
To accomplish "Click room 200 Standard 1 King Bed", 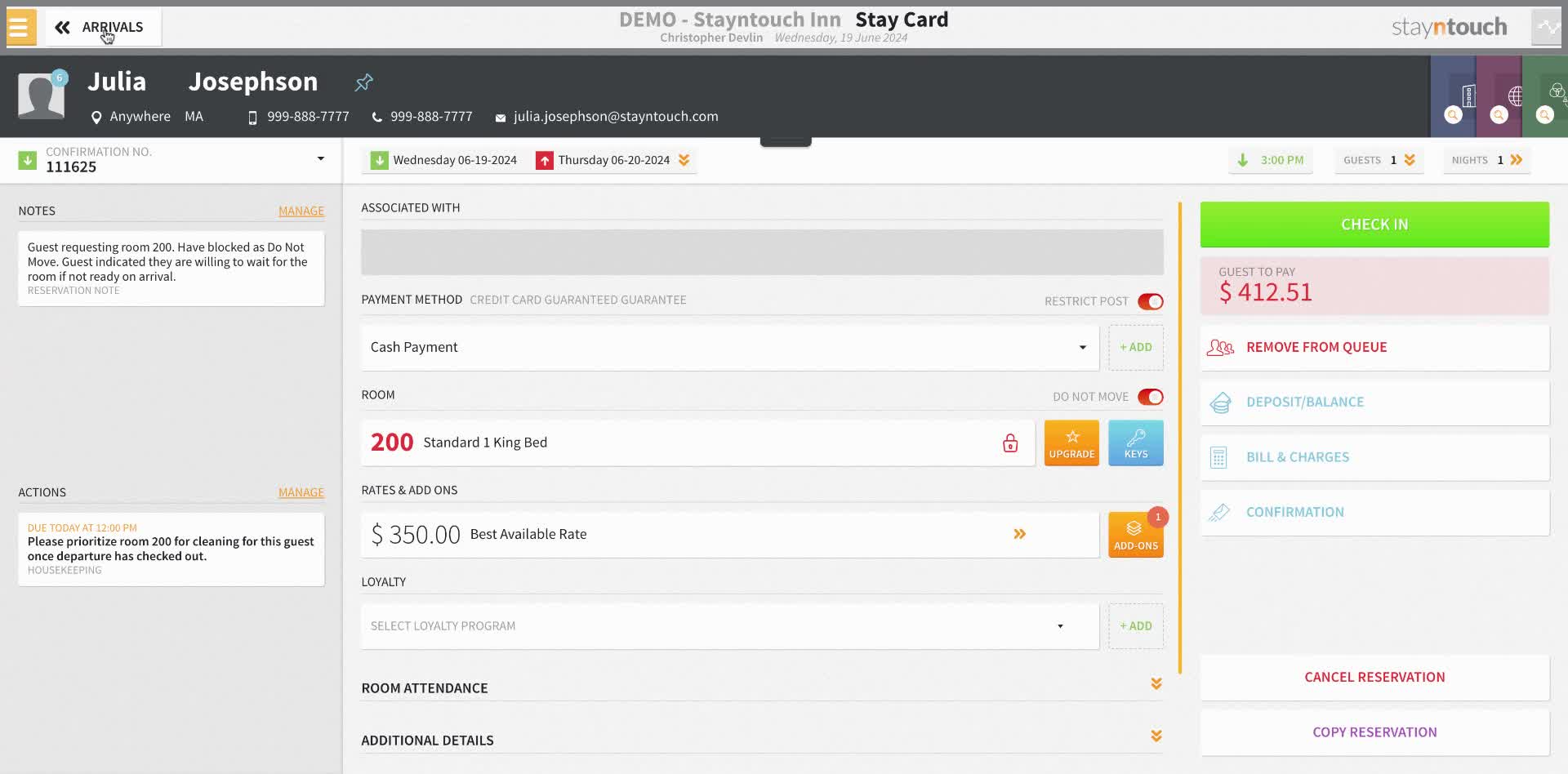I will [x=698, y=443].
